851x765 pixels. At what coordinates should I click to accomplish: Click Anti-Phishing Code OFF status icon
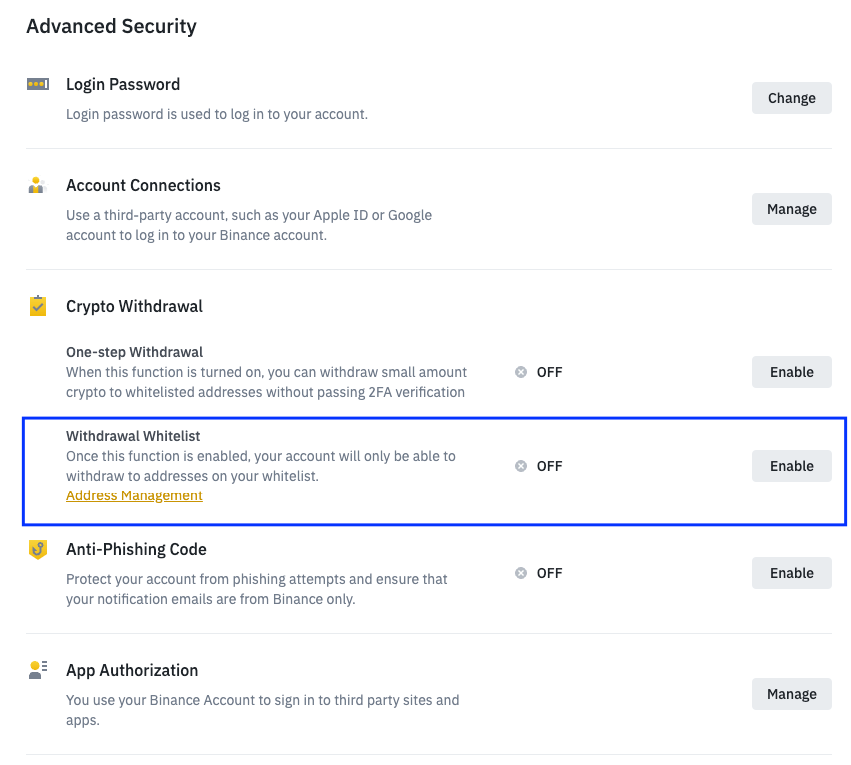pyautogui.click(x=521, y=573)
